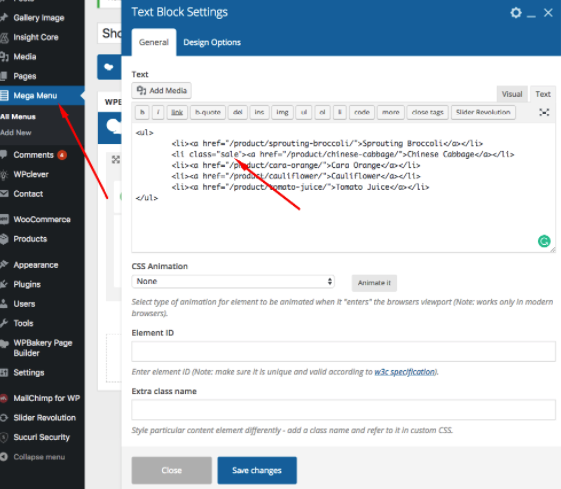This screenshot has height=489, width=561.
Task: Click the Gallery Image sidebar icon
Action: coord(4,18)
